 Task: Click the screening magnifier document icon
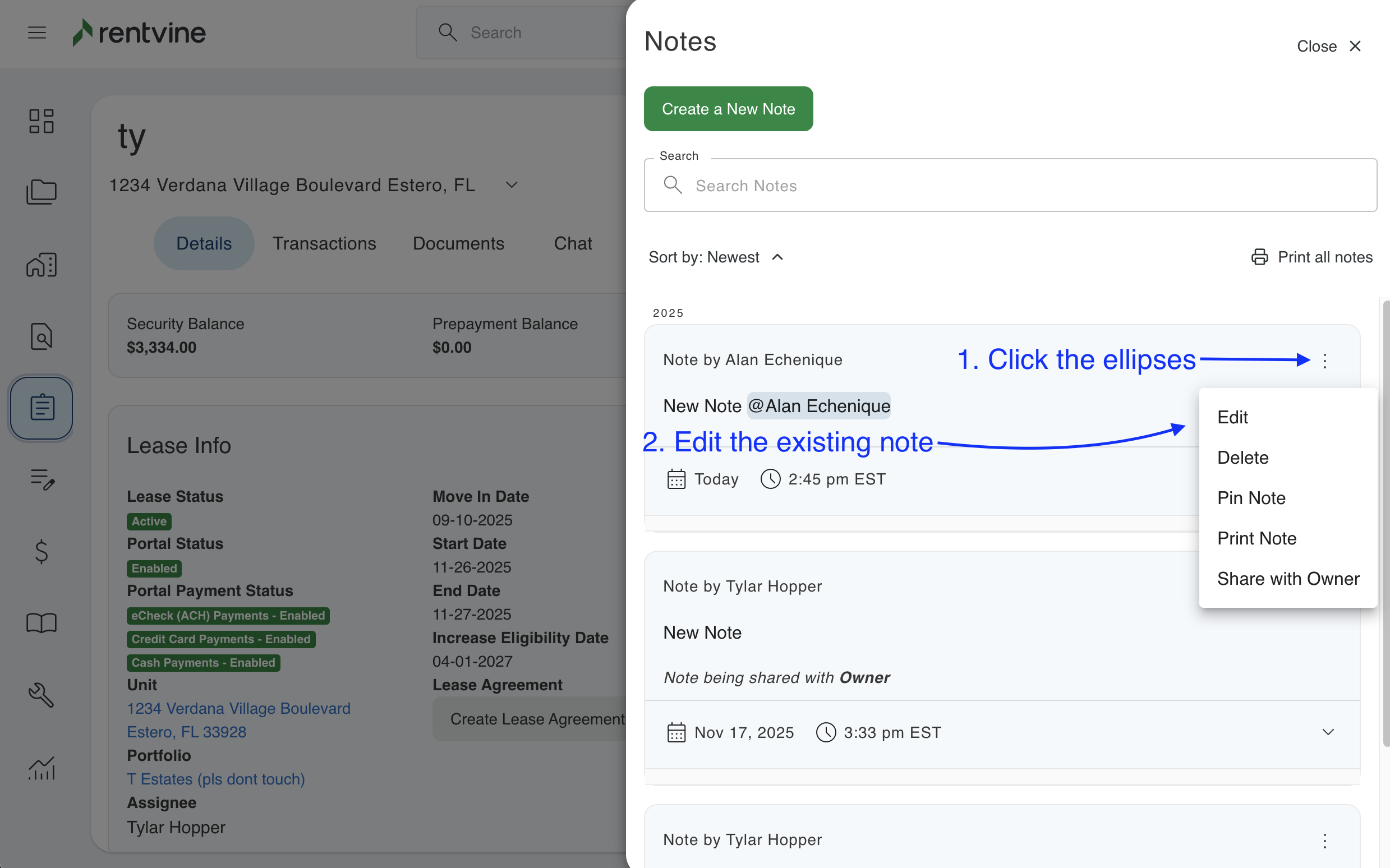click(42, 336)
